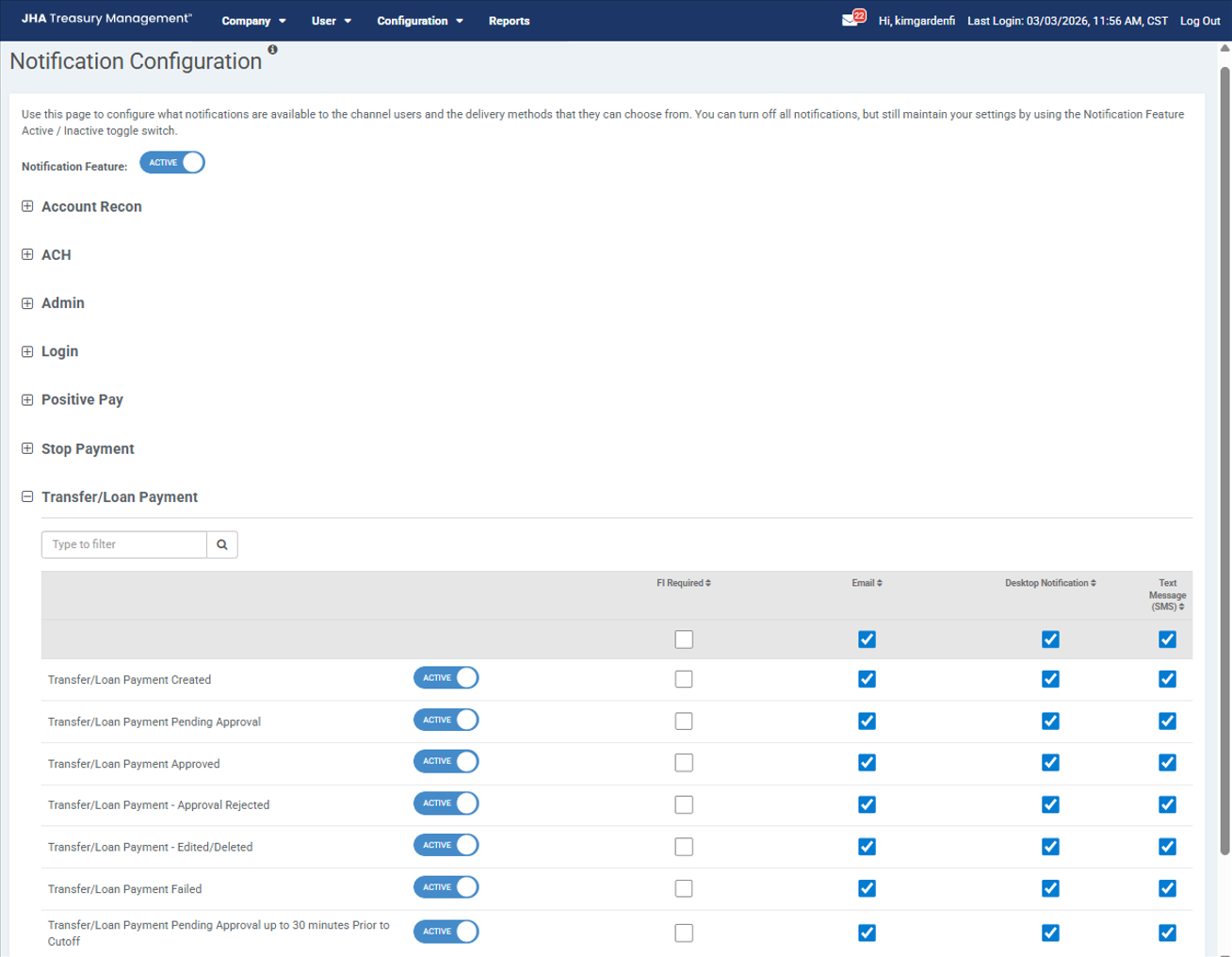Open the mail inbox envelope icon
1232x957 pixels.
point(851,20)
